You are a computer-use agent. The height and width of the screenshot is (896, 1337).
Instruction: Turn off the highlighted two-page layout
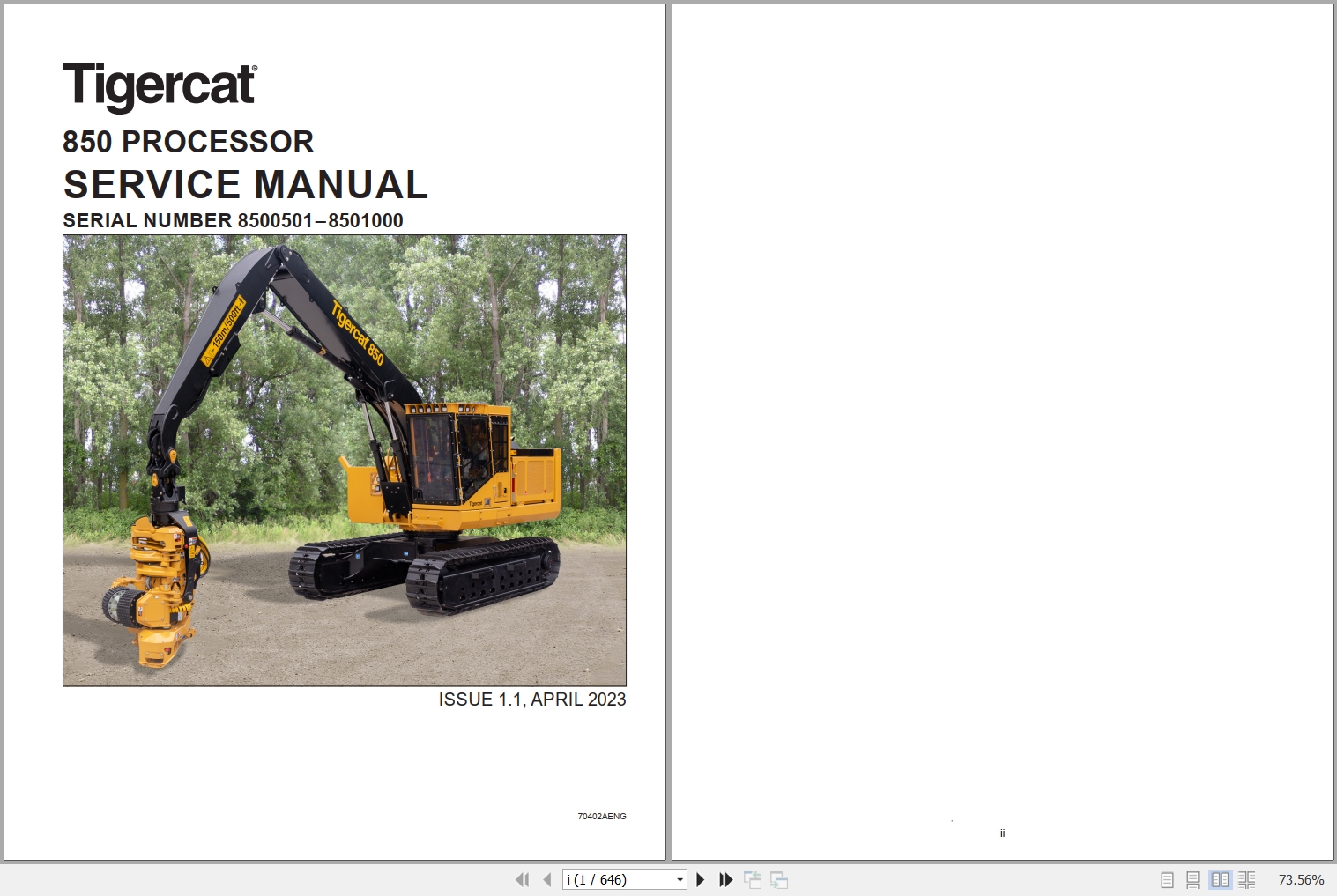1221,879
